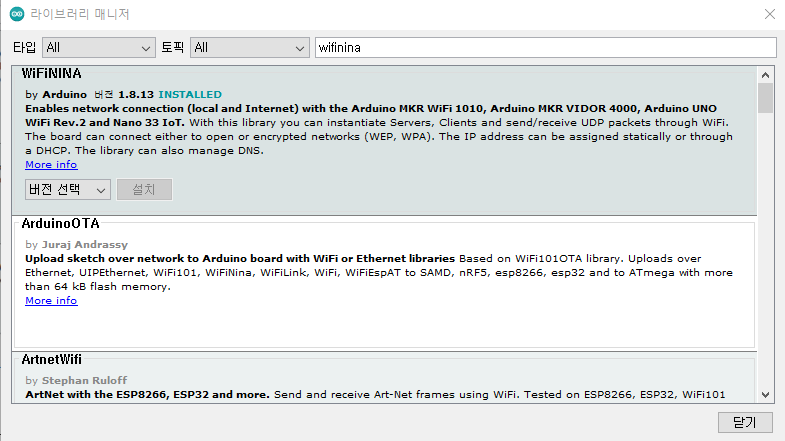This screenshot has width=785, height=441.
Task: Click the scrollbar down arrow
Action: click(x=765, y=394)
